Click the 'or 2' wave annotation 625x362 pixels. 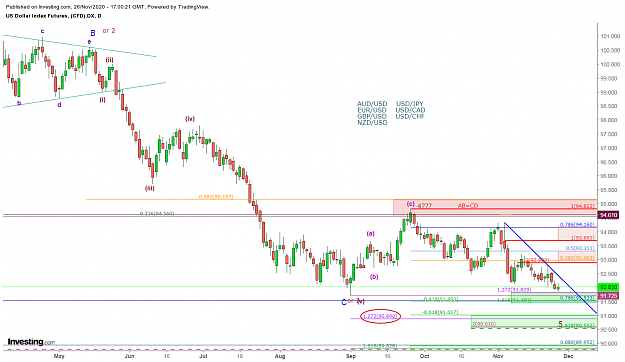click(x=109, y=31)
